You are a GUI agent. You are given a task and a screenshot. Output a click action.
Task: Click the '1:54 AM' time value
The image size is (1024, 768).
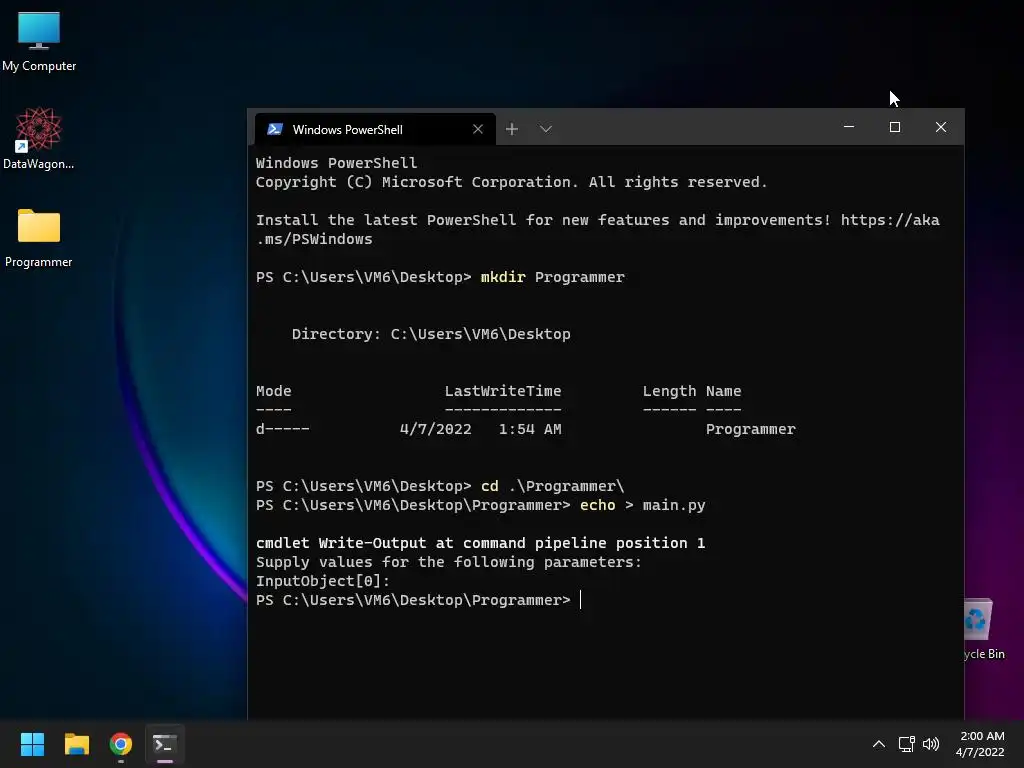[530, 429]
